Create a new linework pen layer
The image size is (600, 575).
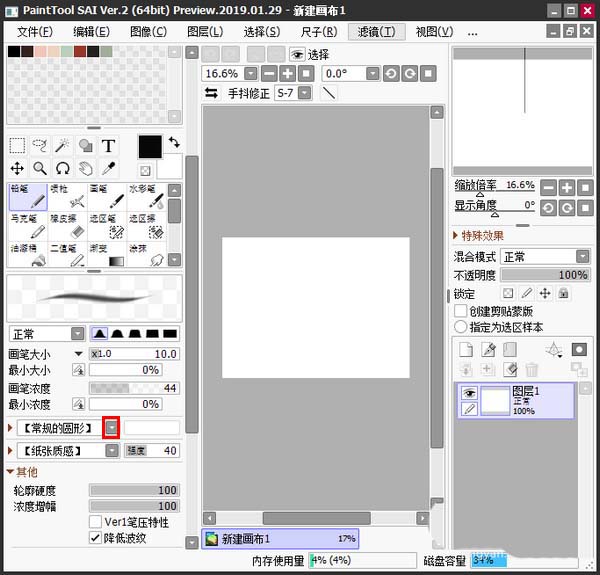click(x=488, y=349)
